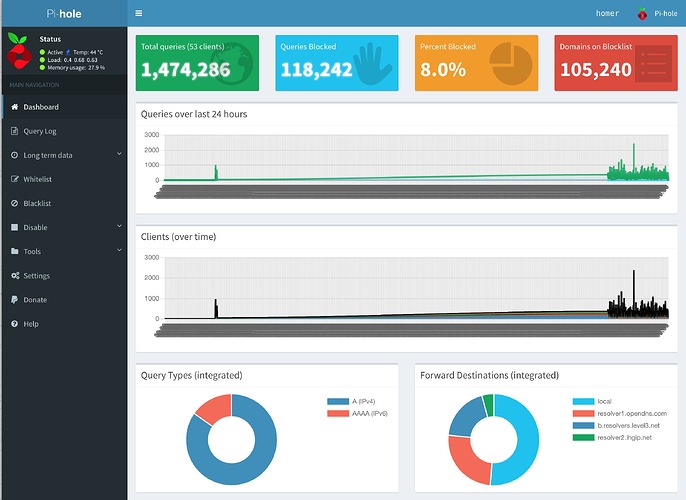Expand the Long term data chevron

tap(119, 155)
